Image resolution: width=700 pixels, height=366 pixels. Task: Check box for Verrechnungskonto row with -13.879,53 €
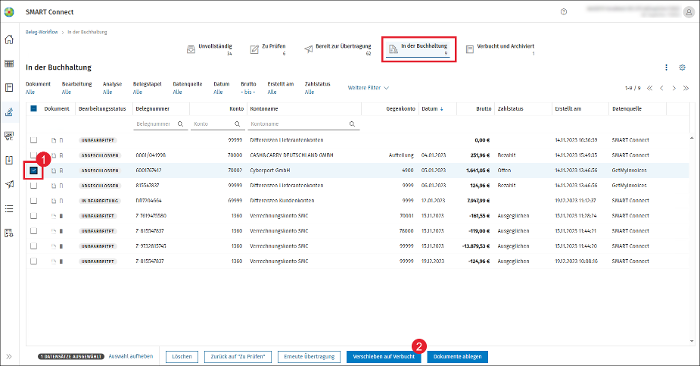click(33, 246)
